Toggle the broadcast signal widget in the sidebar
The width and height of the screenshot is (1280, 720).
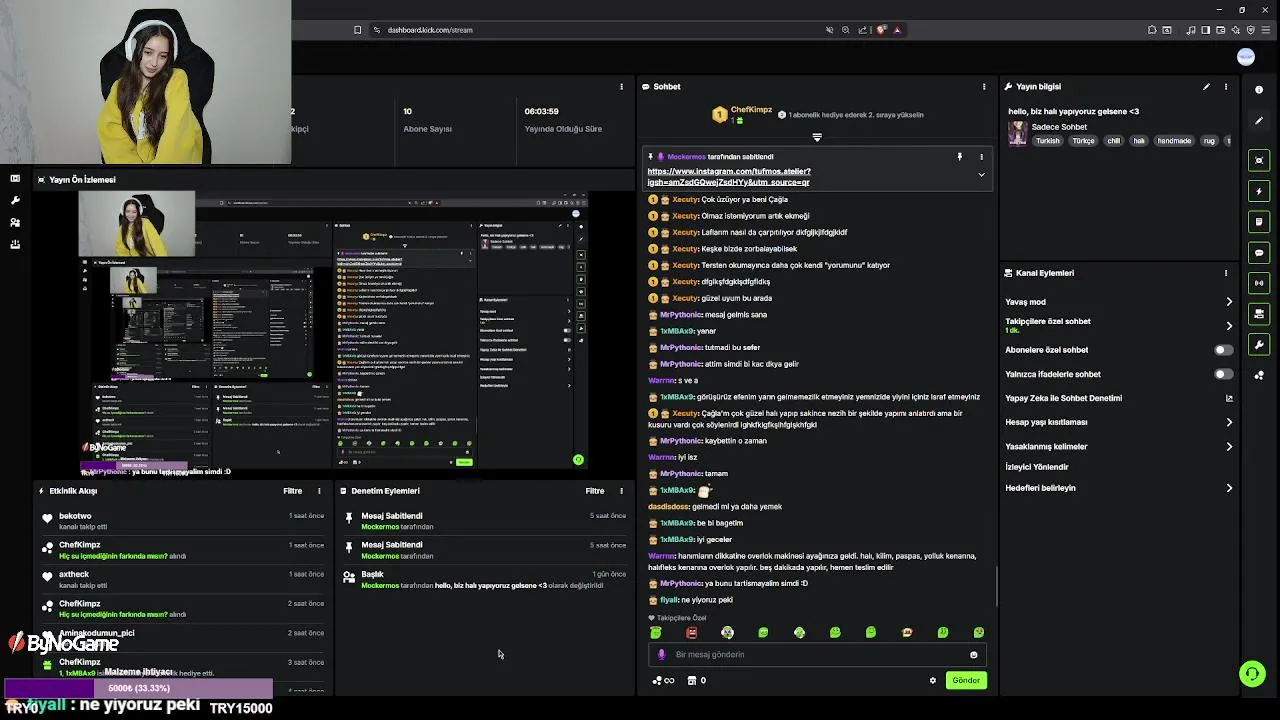tap(1259, 283)
